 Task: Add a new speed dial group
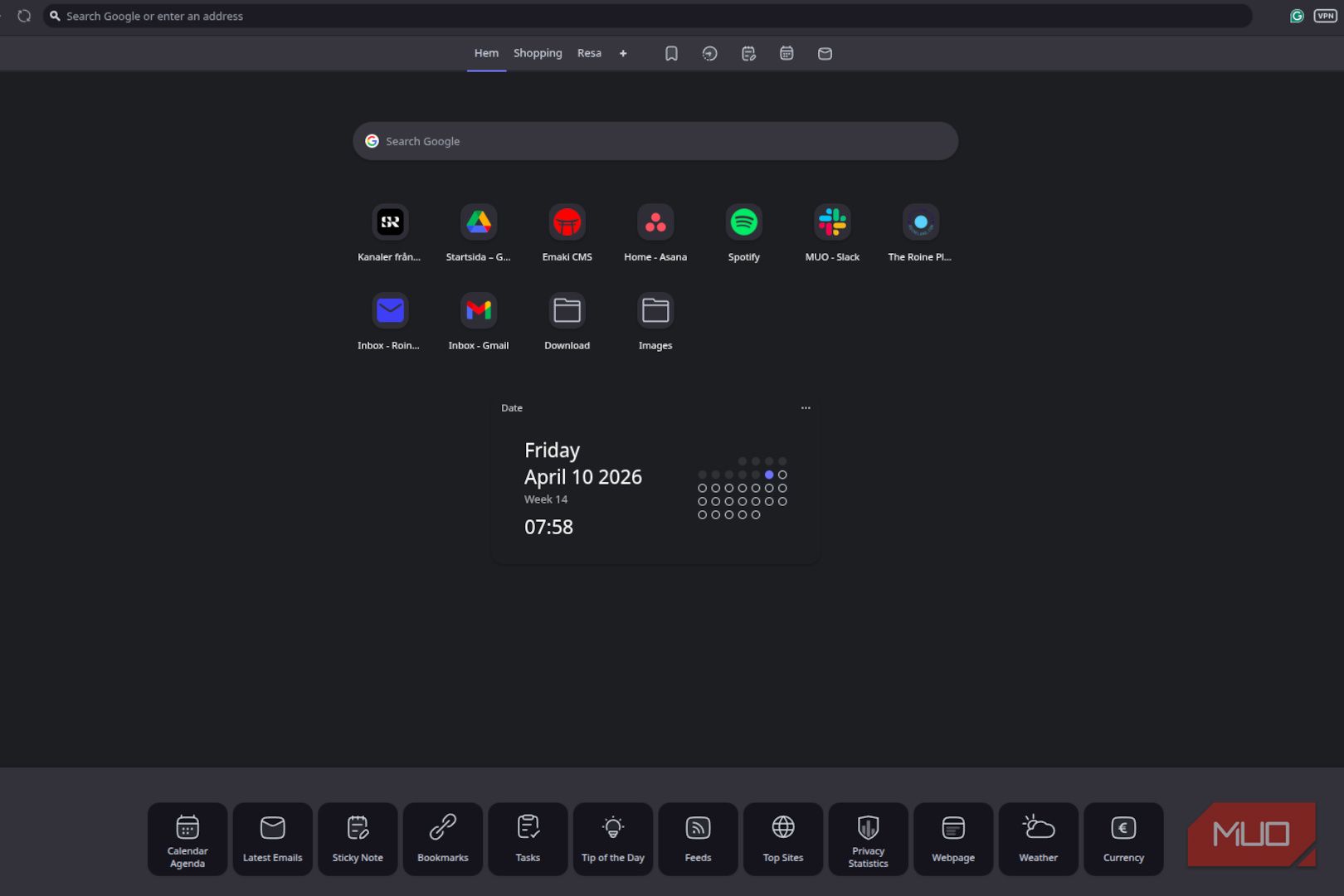[623, 53]
